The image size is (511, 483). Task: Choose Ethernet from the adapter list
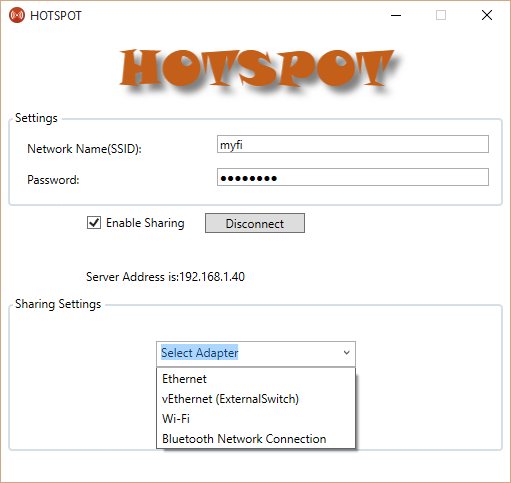pos(256,379)
